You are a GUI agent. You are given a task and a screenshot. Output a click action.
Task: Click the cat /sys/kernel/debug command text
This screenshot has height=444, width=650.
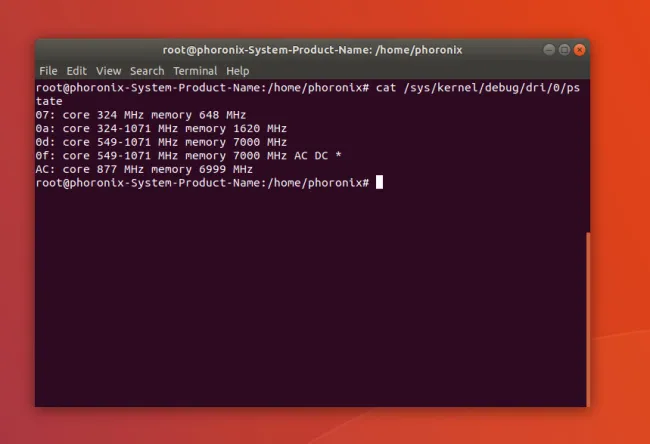pos(478,88)
